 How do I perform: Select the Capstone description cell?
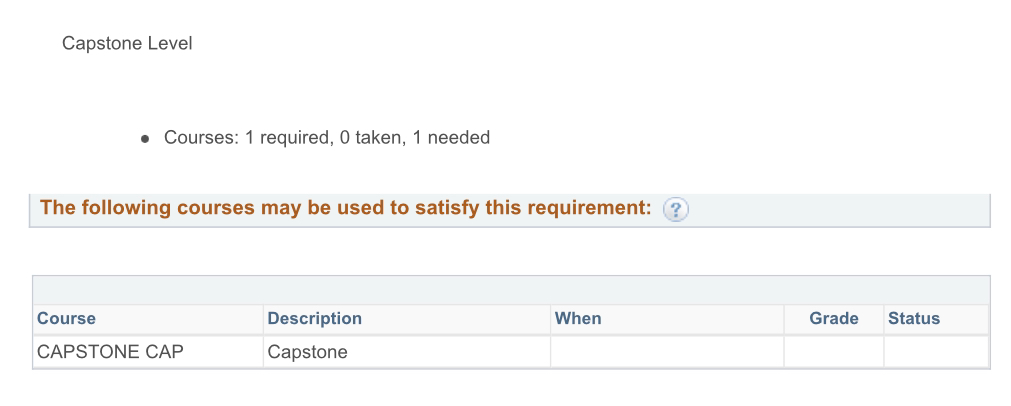coord(407,352)
